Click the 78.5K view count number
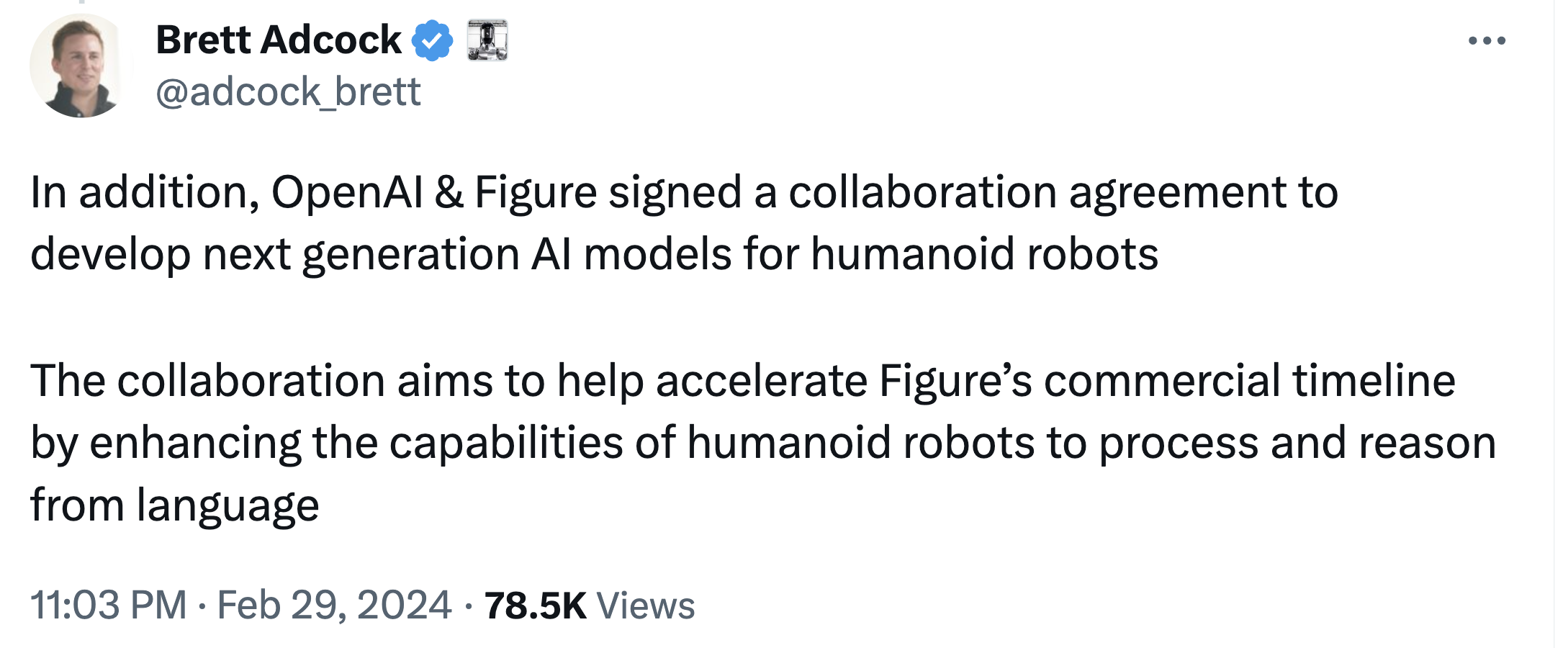The image size is (1568, 648). tap(536, 606)
